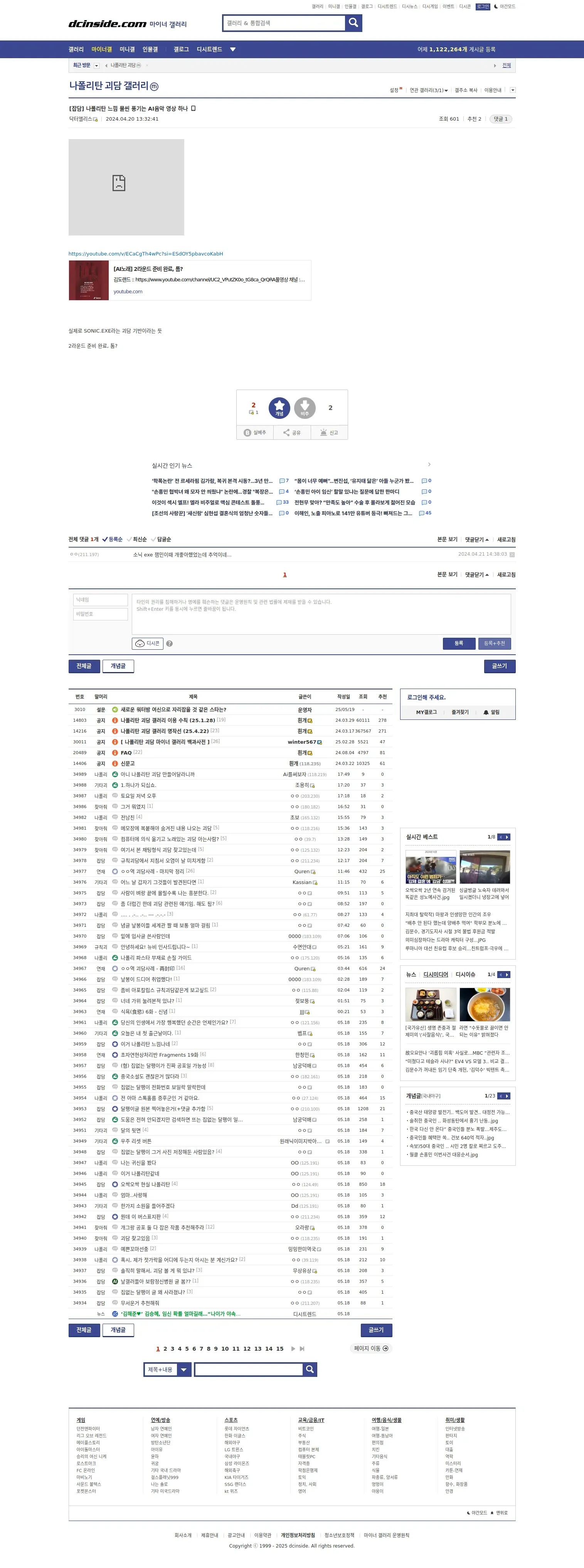Click the previous arrow in 실시간 베스트
The width and height of the screenshot is (584, 1568).
(x=501, y=837)
